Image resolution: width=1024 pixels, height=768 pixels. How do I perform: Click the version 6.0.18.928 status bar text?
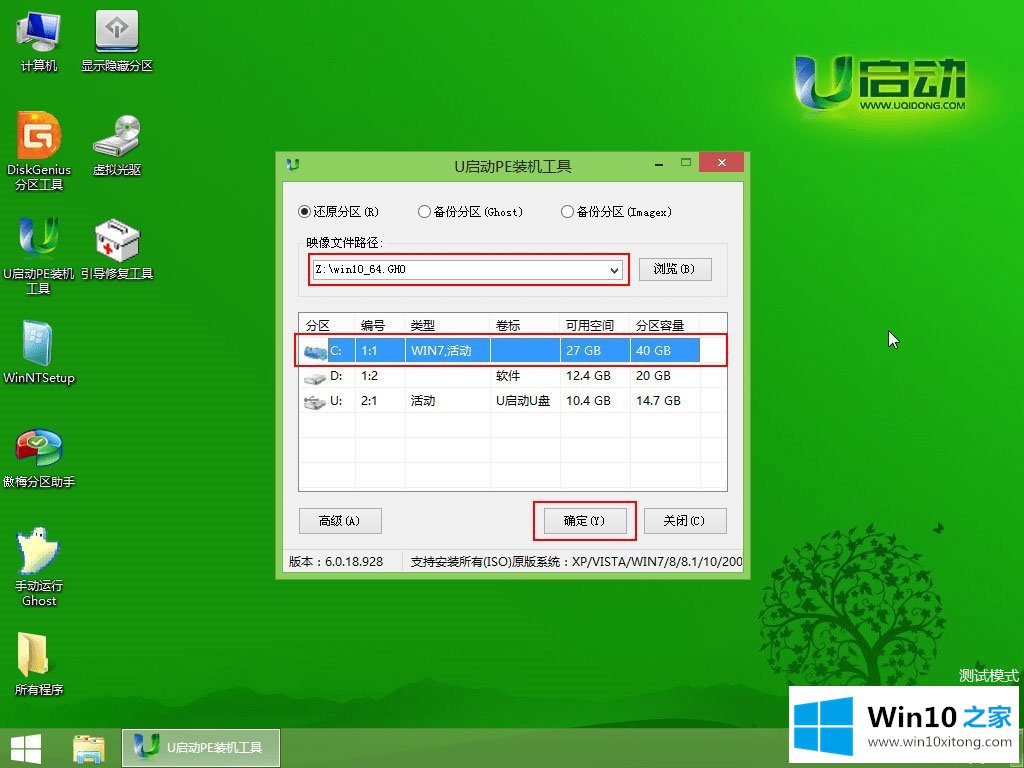[336, 562]
